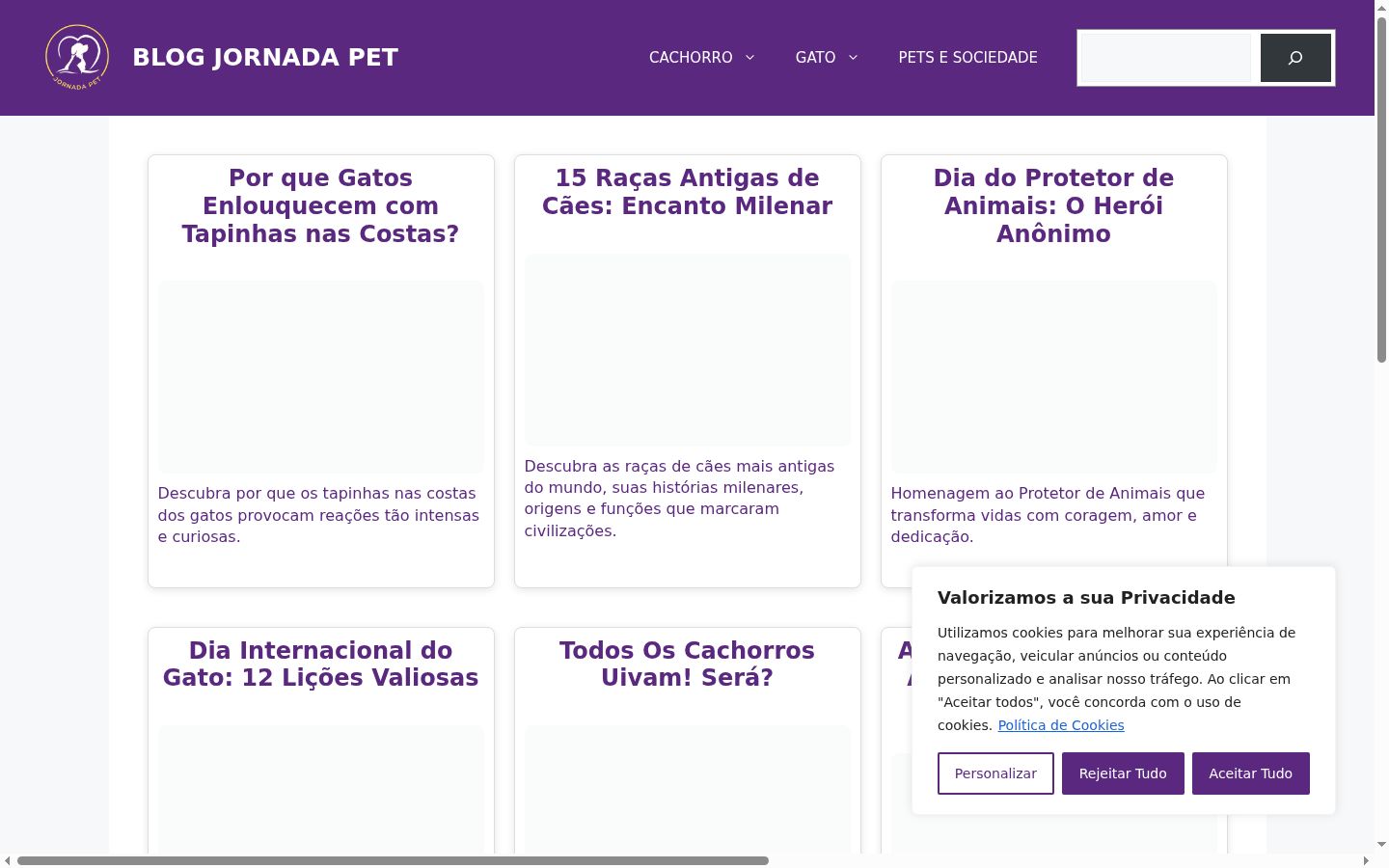Viewport: 1389px width, 868px height.
Task: Go to Pets e Sociedade
Action: pyautogui.click(x=967, y=58)
